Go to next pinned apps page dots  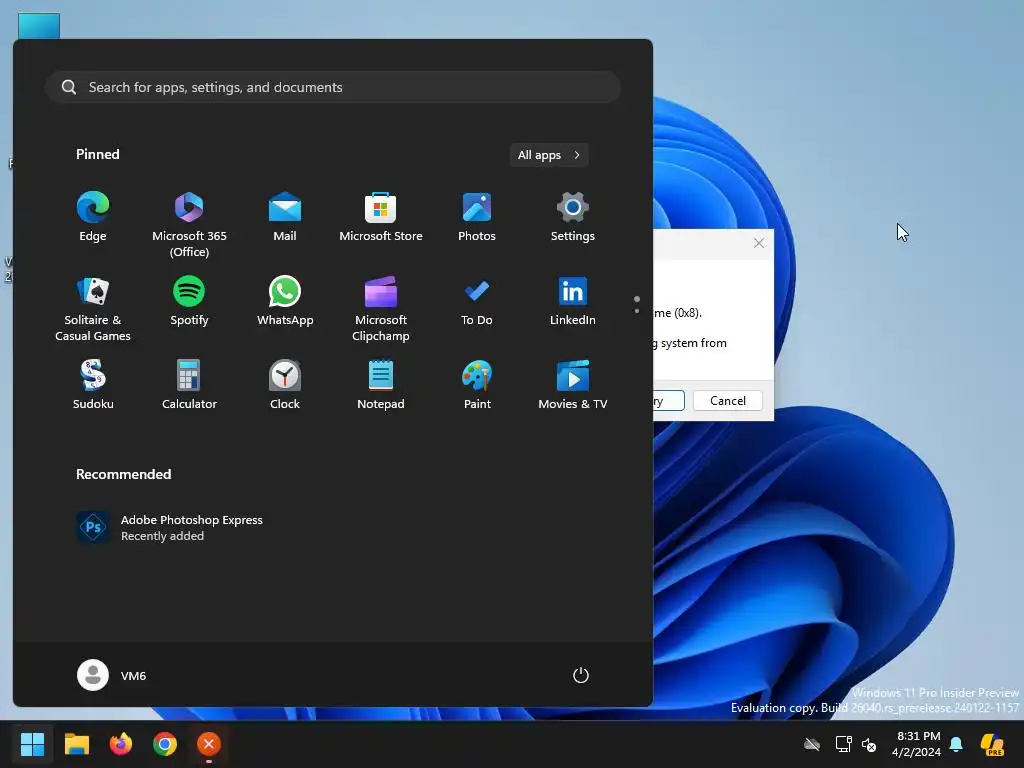(637, 304)
